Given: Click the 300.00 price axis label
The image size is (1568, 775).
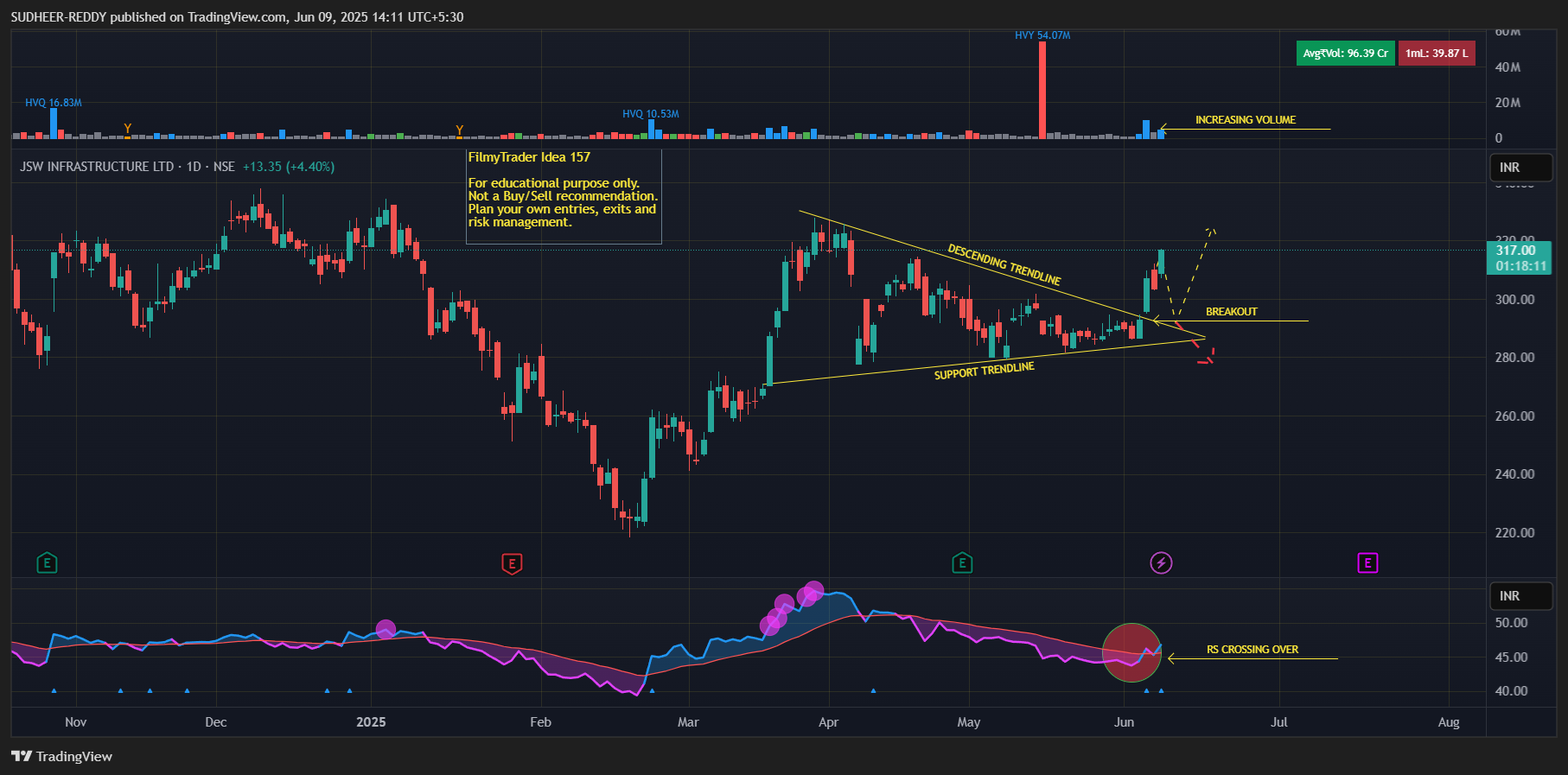Looking at the screenshot, I should [1514, 300].
